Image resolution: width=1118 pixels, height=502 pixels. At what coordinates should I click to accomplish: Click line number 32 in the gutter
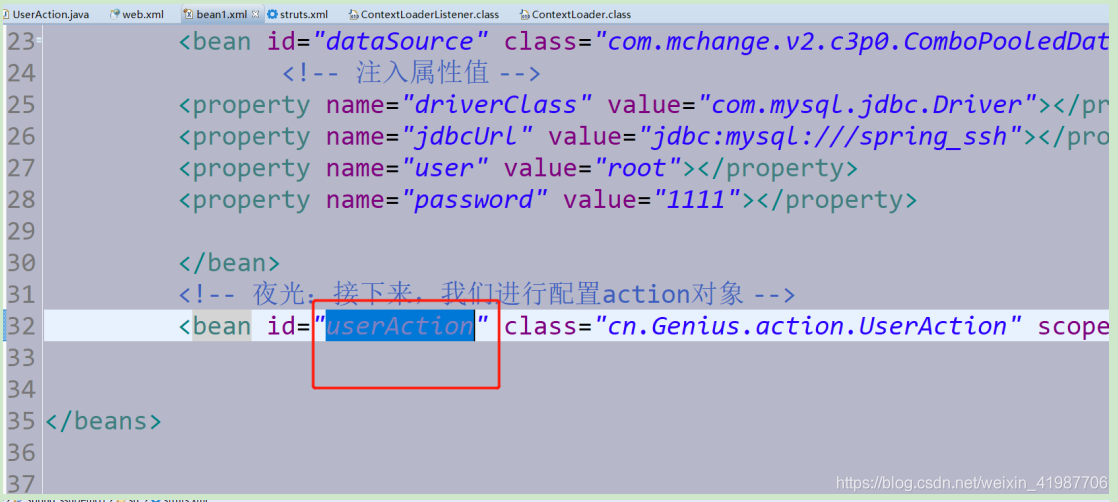pos(20,326)
